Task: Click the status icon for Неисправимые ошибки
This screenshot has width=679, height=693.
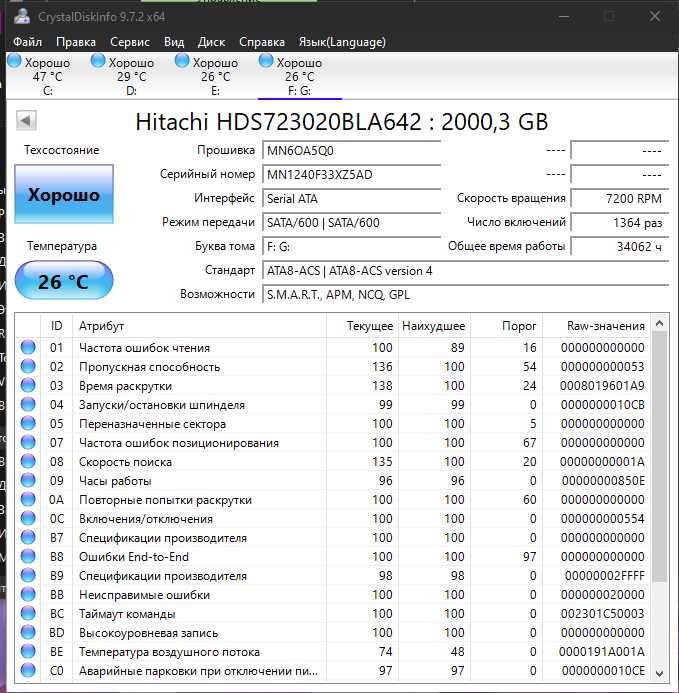Action: click(28, 594)
